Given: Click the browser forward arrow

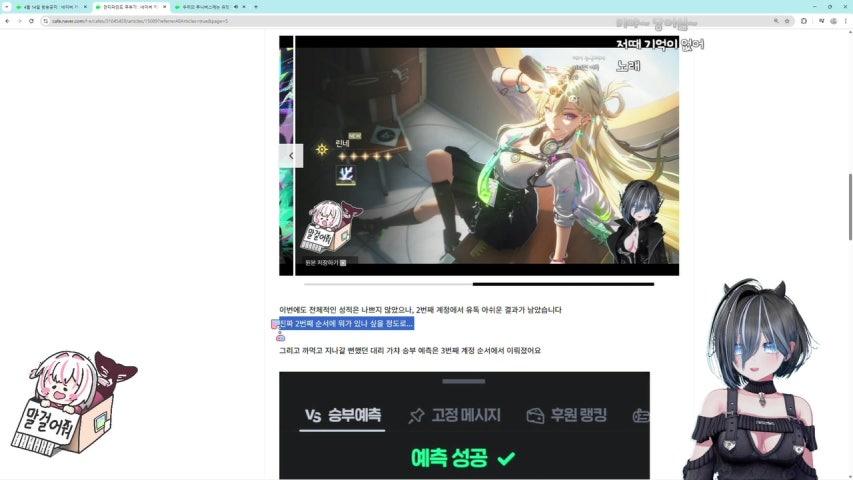Looking at the screenshot, I should pos(19,21).
